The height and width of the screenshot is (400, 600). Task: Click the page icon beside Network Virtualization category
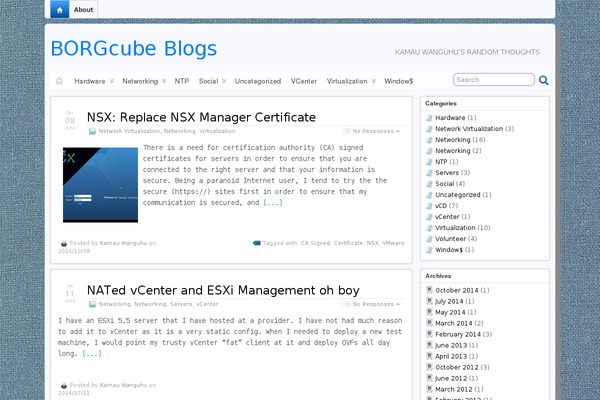coord(429,129)
